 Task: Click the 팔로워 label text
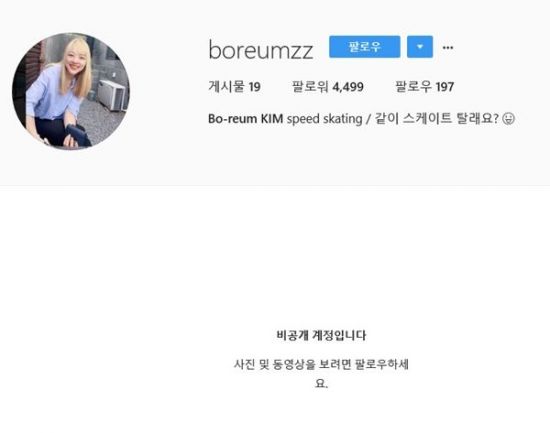[x=310, y=87]
